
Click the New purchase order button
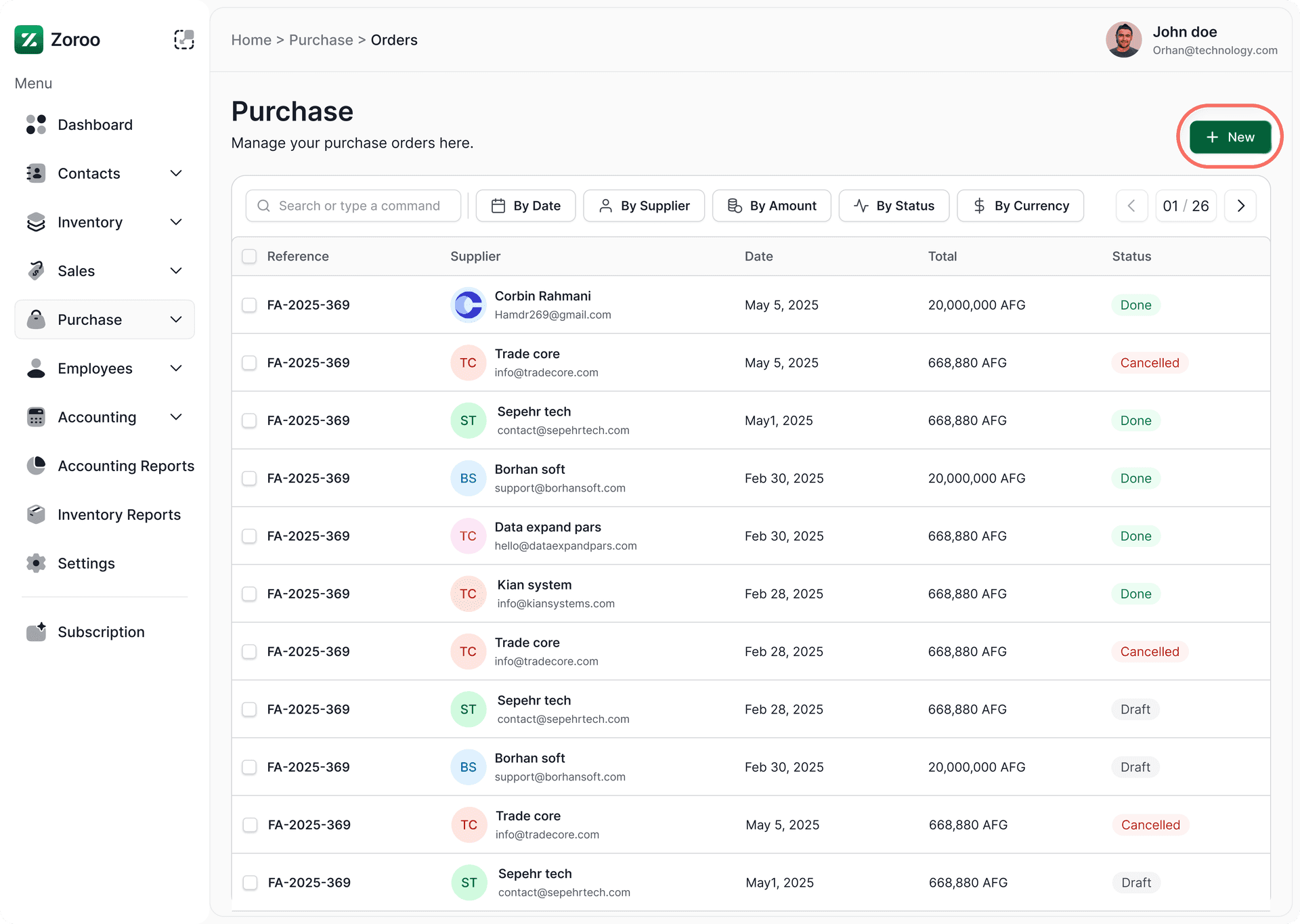pyautogui.click(x=1229, y=136)
